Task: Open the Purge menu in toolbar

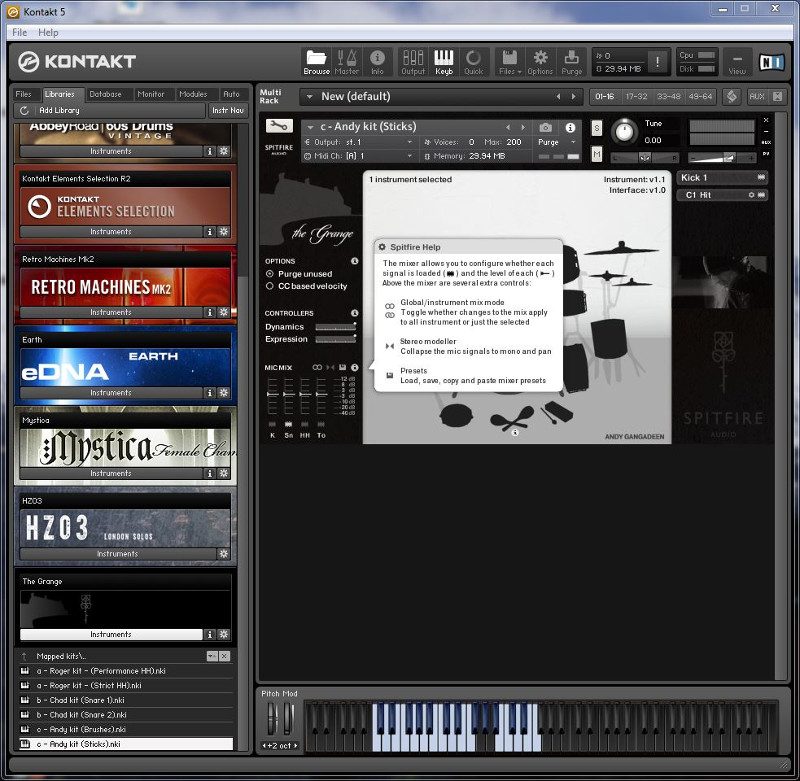Action: (x=571, y=62)
